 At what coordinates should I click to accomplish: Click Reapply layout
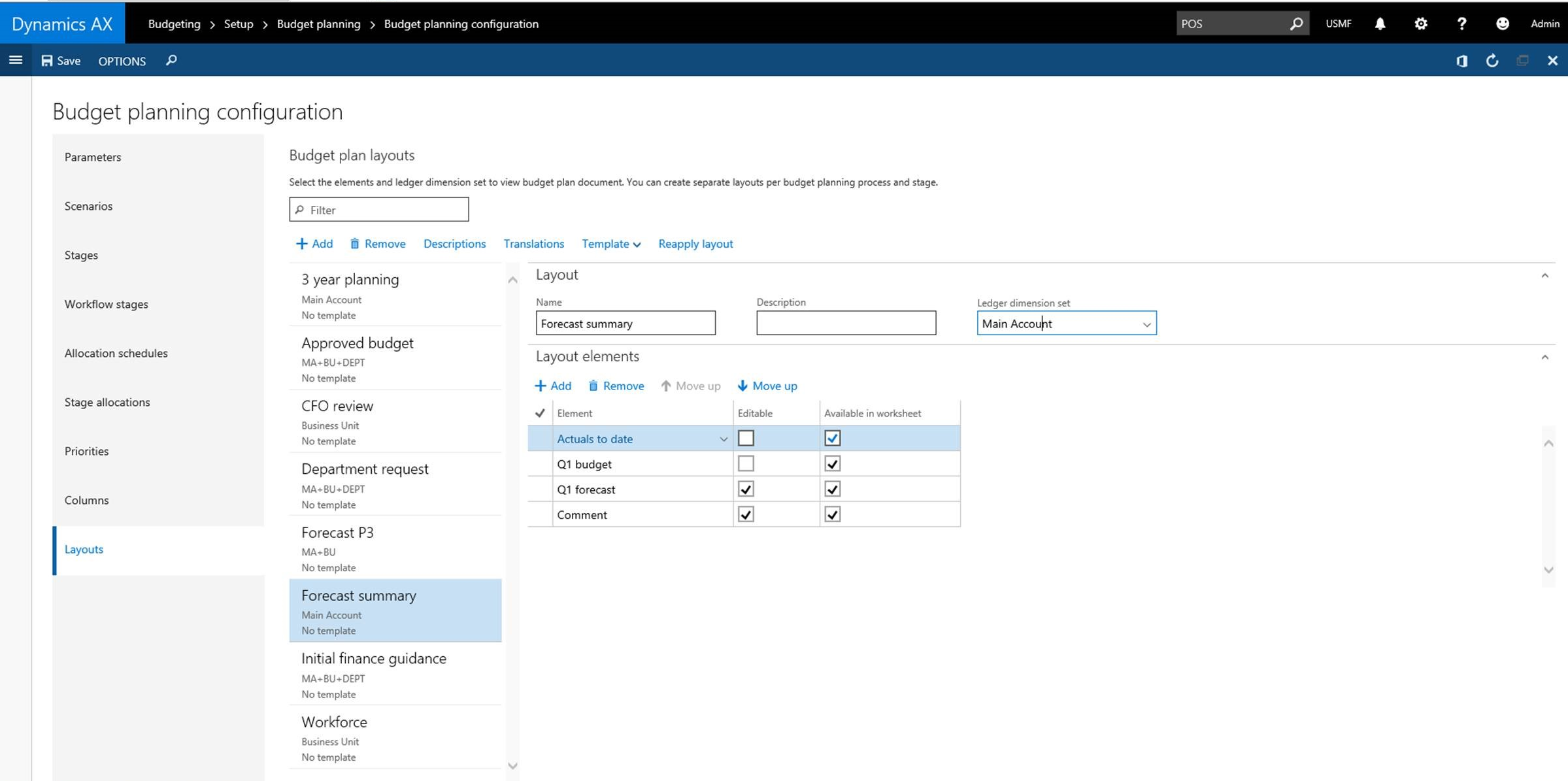click(x=695, y=244)
